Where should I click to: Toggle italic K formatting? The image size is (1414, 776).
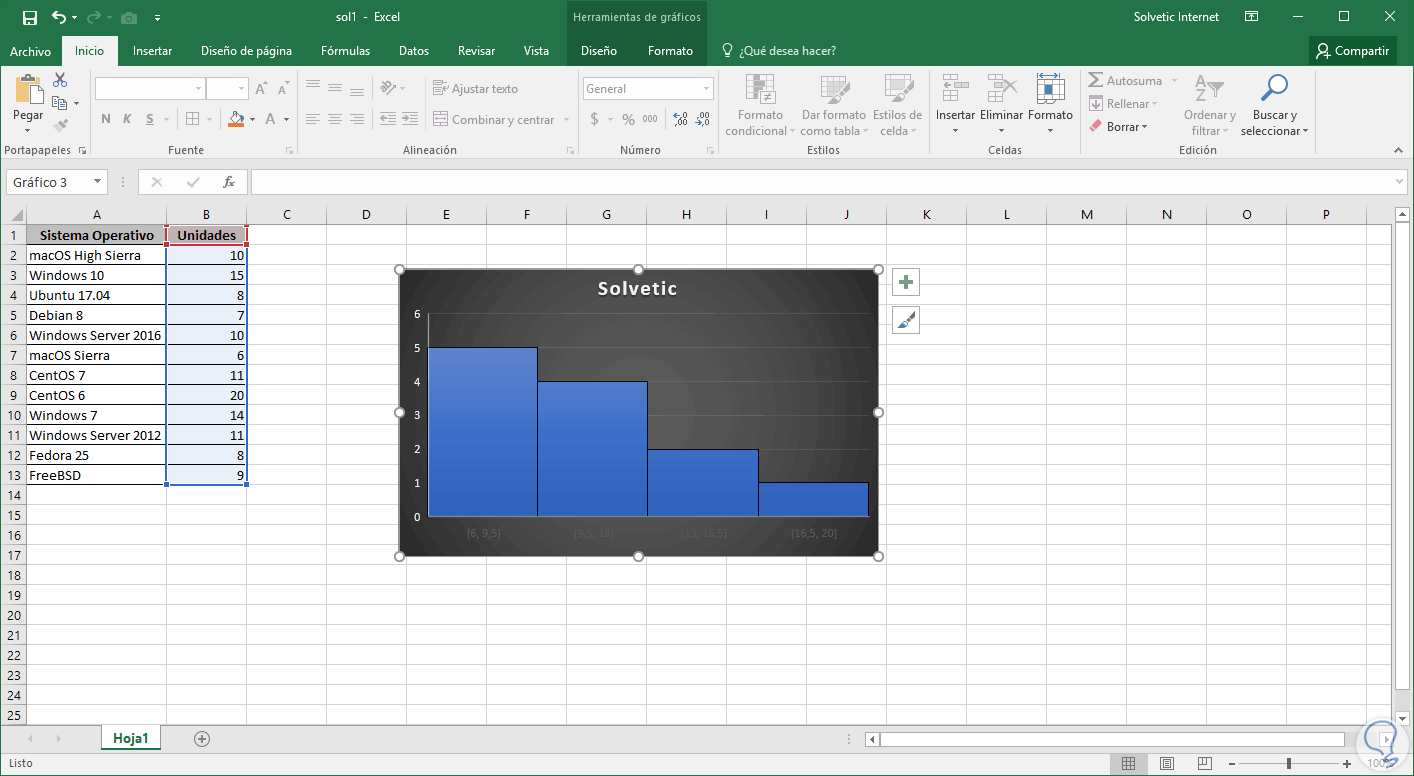[127, 119]
